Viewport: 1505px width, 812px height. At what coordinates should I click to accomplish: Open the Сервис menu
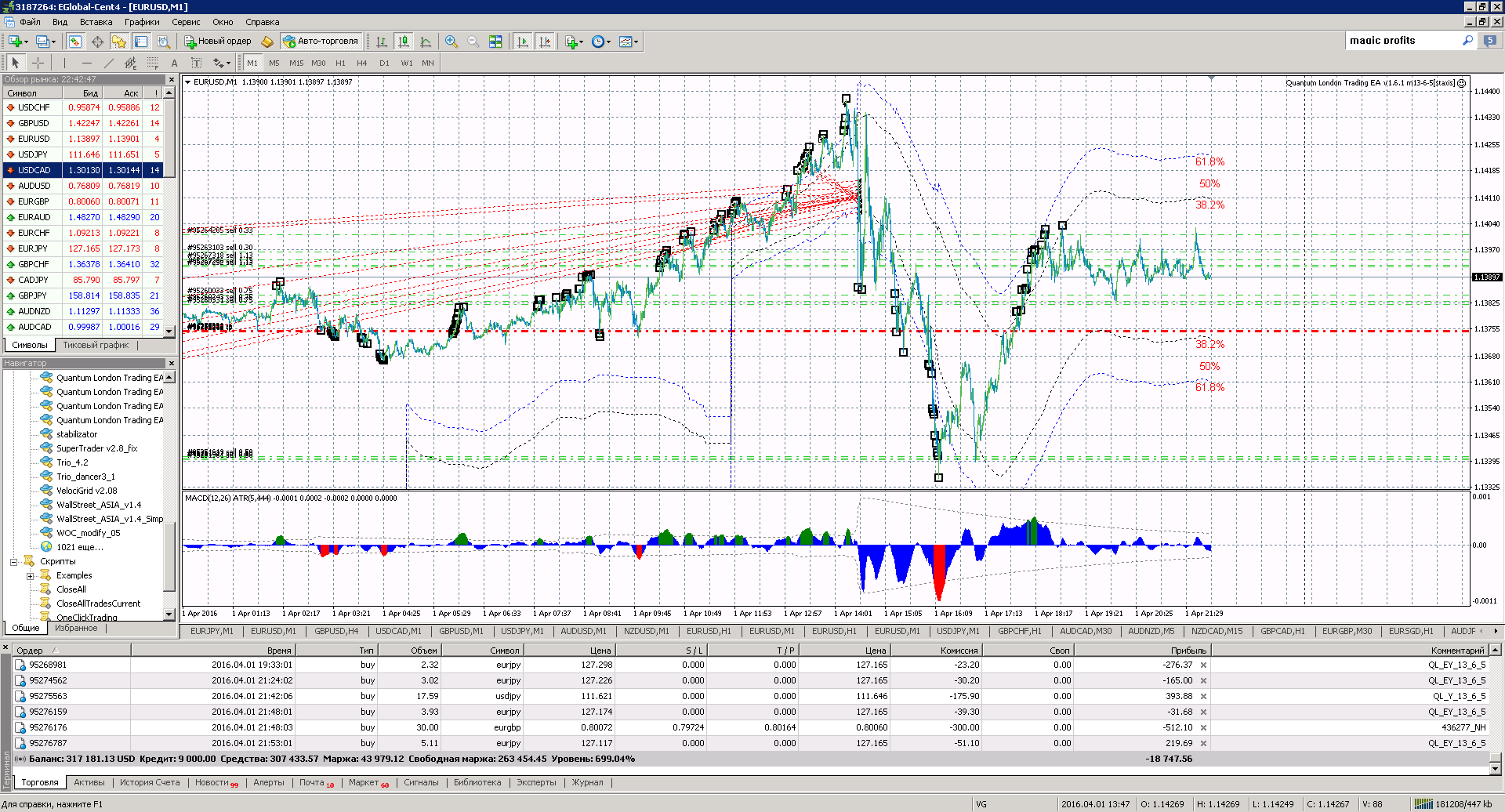pyautogui.click(x=186, y=22)
